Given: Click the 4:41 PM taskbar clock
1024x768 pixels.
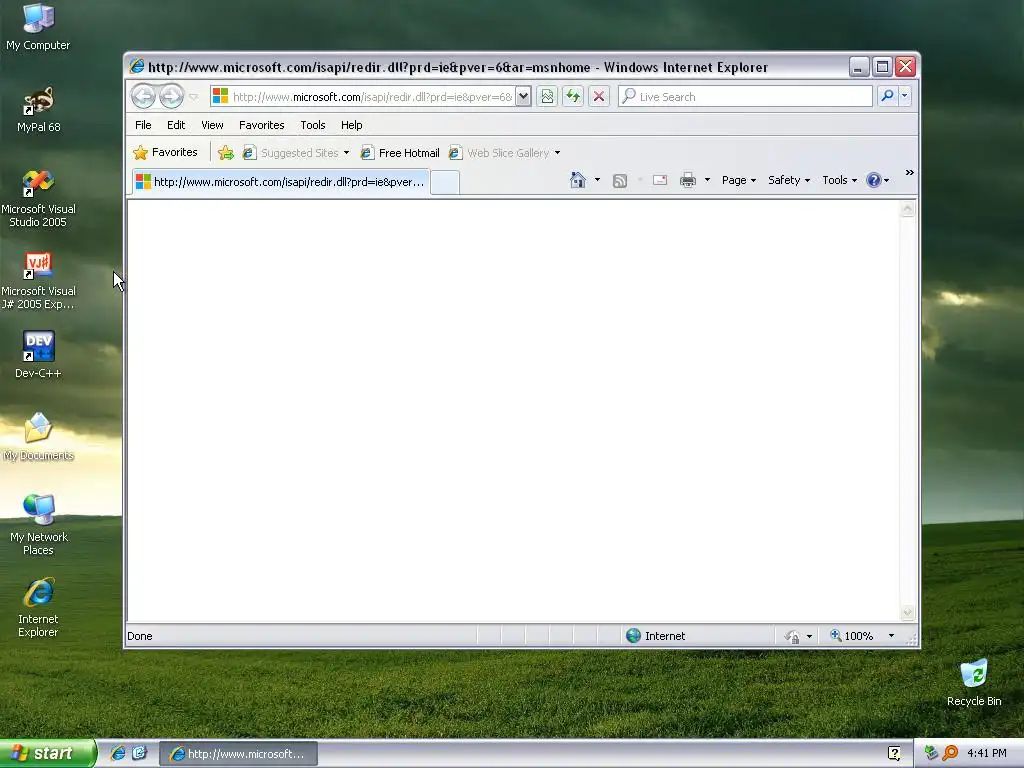Looking at the screenshot, I should pyautogui.click(x=987, y=753).
